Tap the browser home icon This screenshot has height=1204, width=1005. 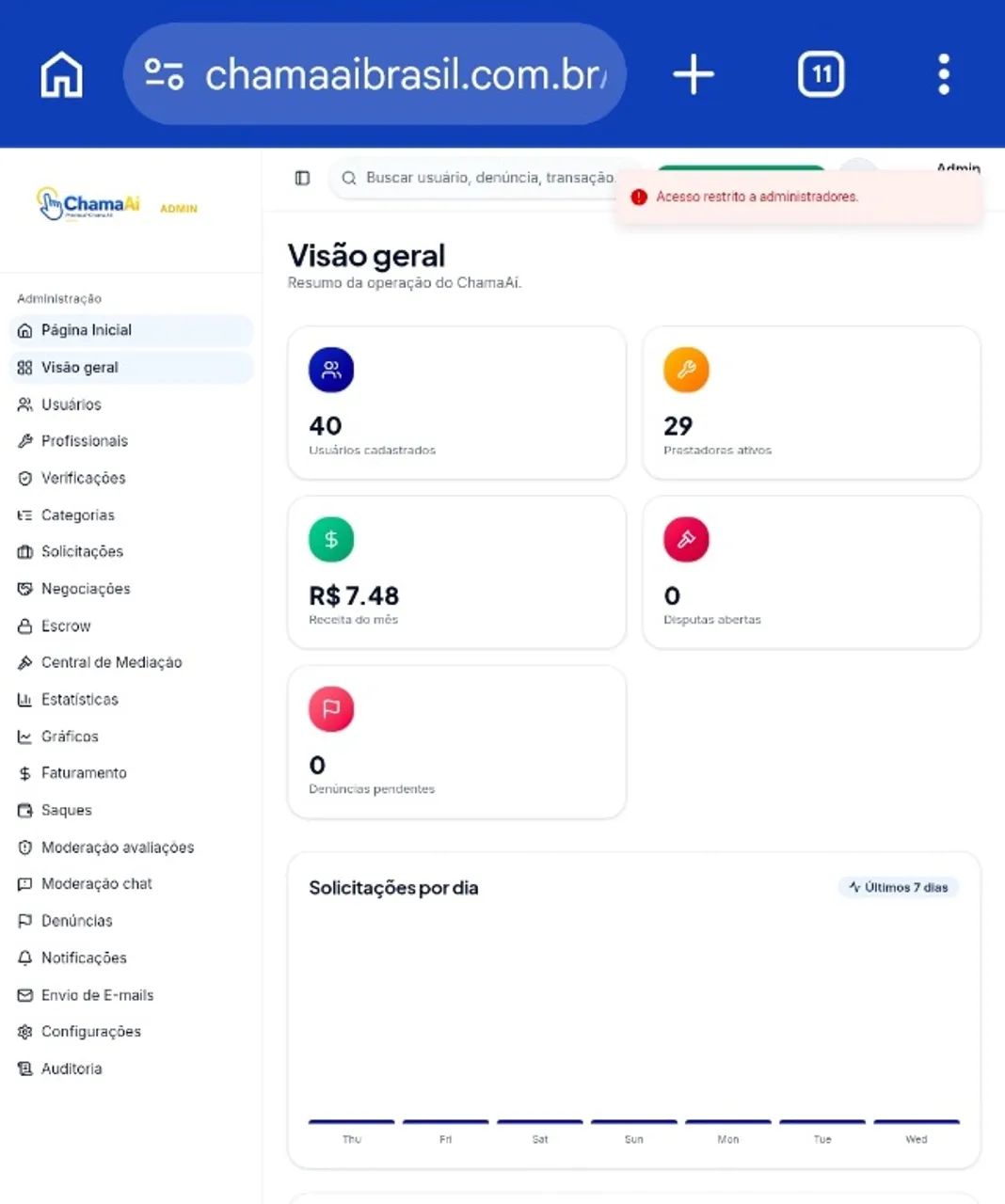coord(62,74)
